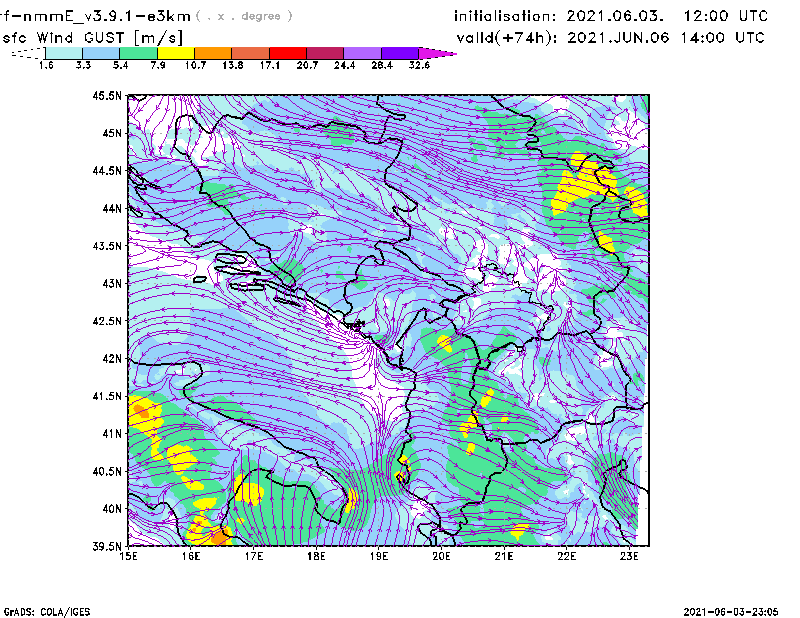The image size is (800, 618).
Task: Click the 45.5N latitude label
Action: coord(107,95)
